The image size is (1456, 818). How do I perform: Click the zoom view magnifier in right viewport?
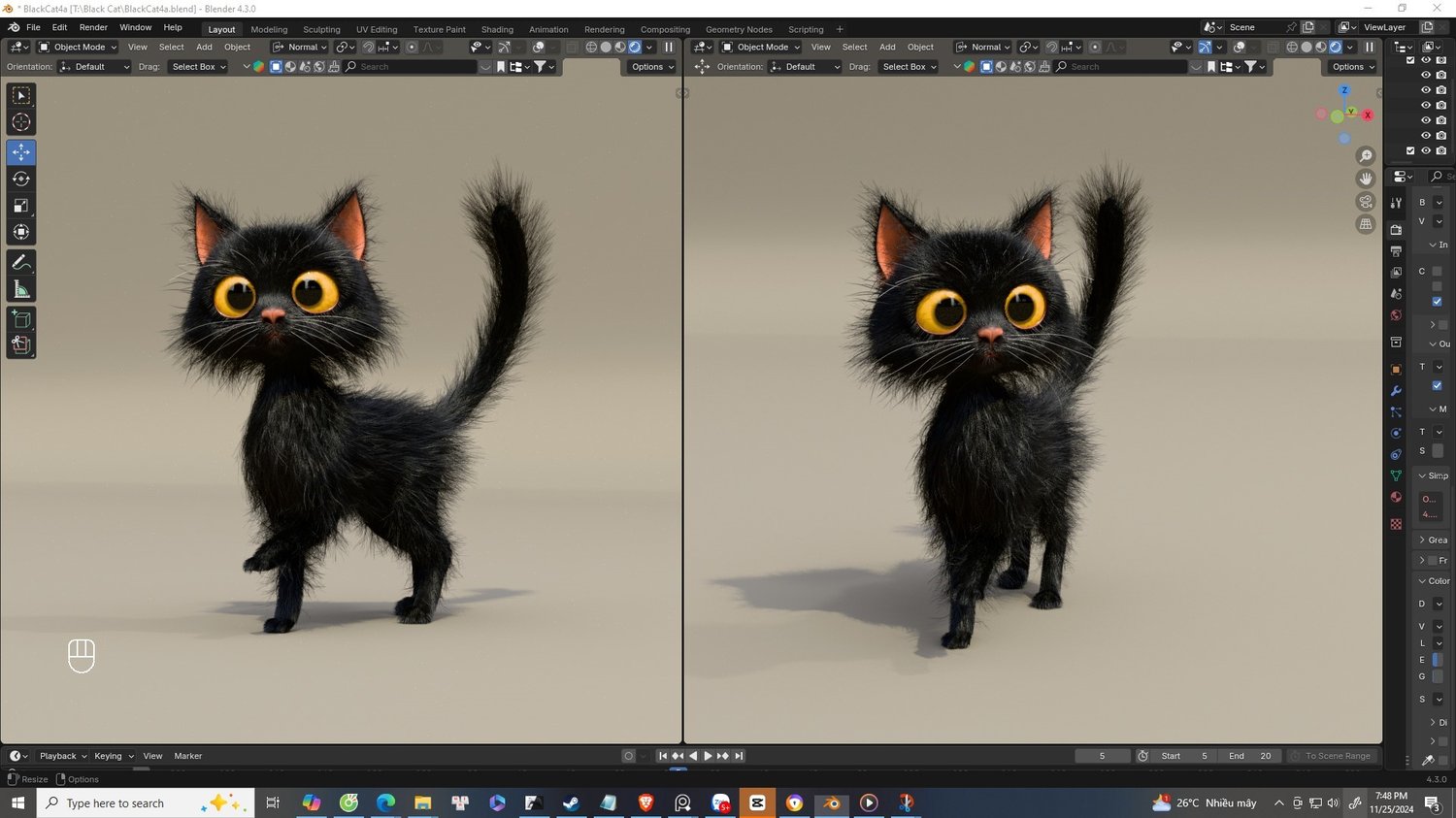1366,156
